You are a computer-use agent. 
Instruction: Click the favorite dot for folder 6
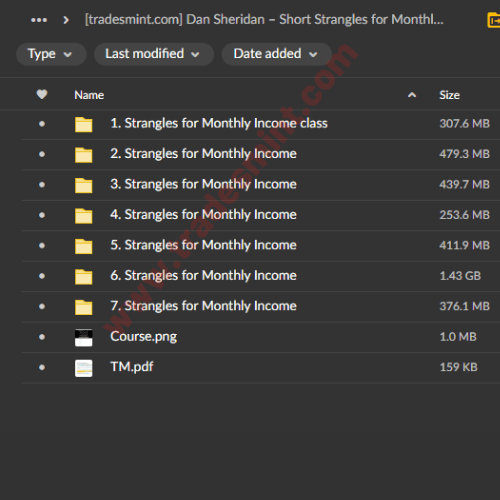click(42, 276)
